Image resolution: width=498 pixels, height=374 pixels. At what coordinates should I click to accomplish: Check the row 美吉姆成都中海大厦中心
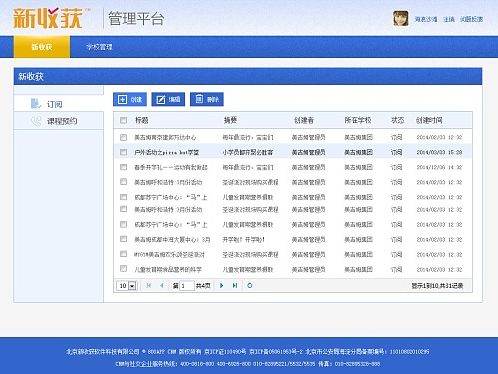pos(123,239)
